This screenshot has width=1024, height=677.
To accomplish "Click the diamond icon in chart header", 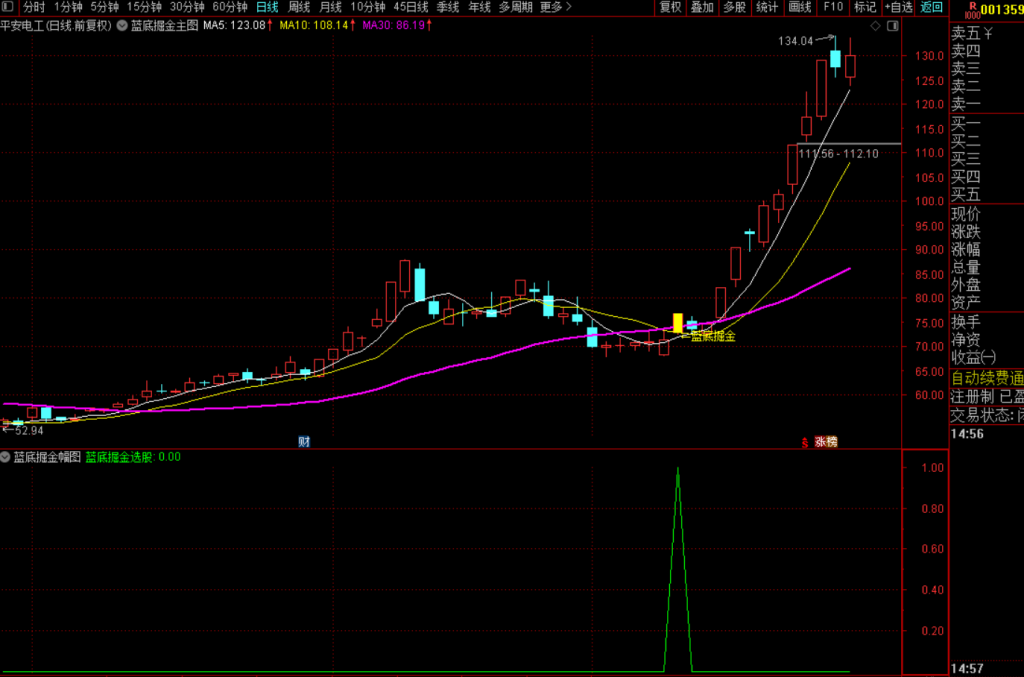I will point(875,25).
